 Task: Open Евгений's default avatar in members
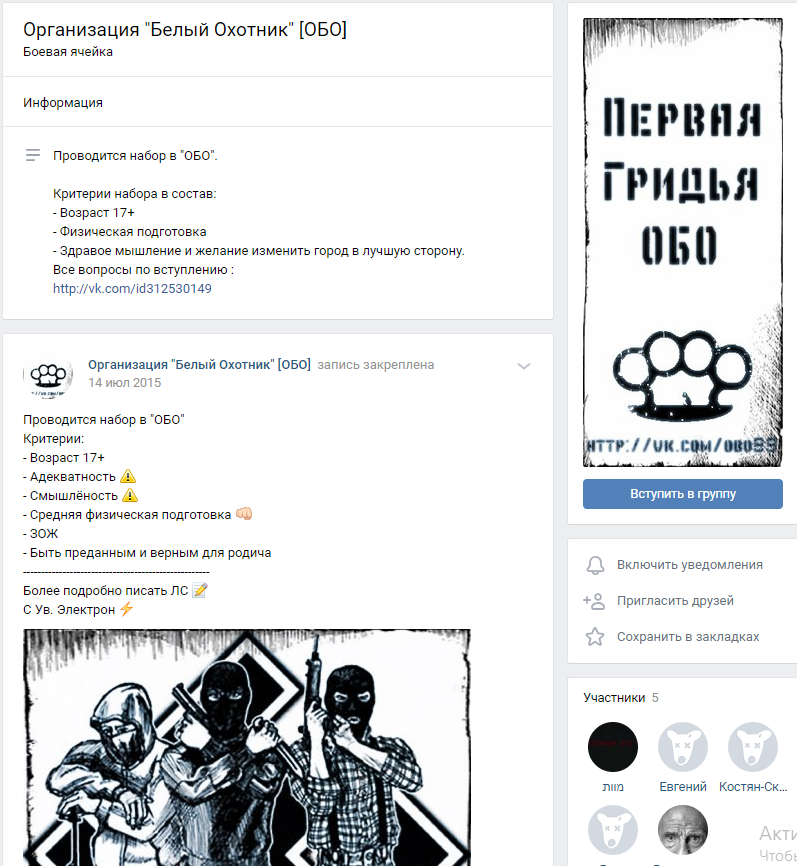tap(683, 747)
